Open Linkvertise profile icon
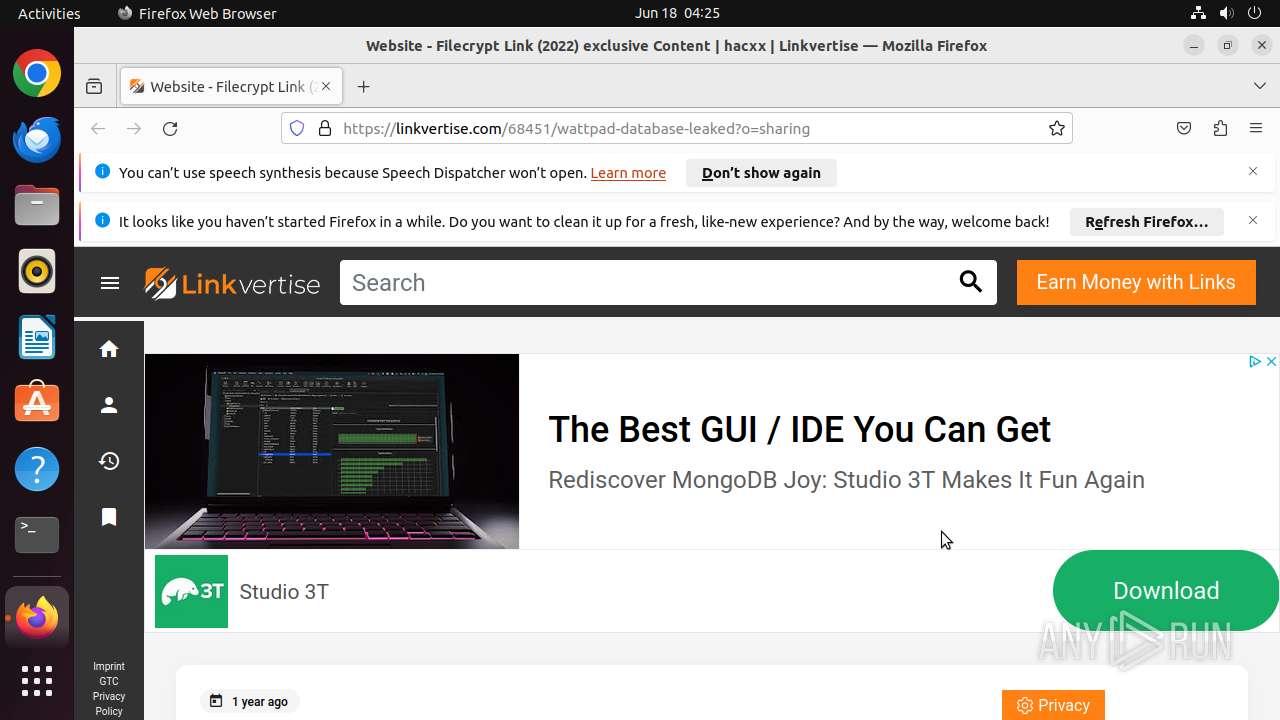Viewport: 1280px width, 720px height. tap(109, 405)
